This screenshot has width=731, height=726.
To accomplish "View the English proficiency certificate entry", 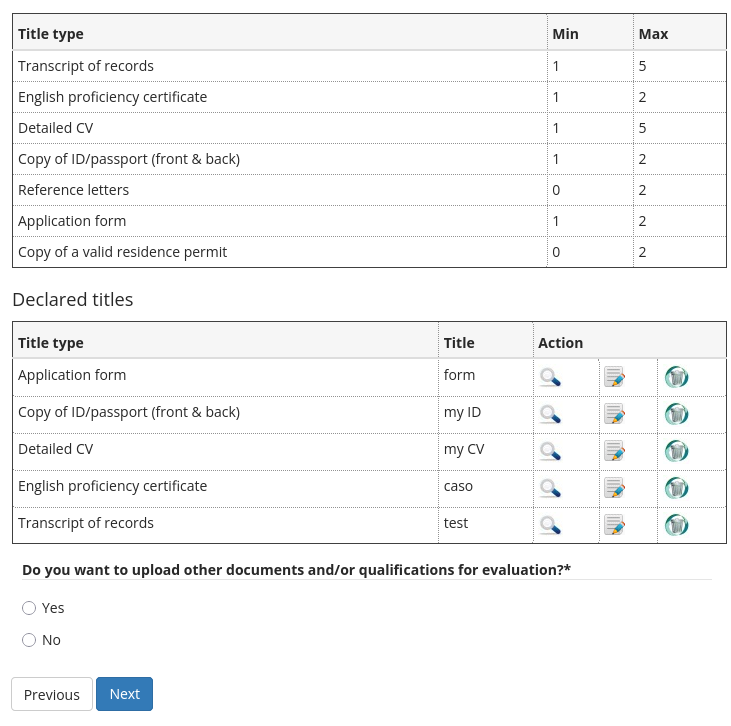I will click(550, 488).
